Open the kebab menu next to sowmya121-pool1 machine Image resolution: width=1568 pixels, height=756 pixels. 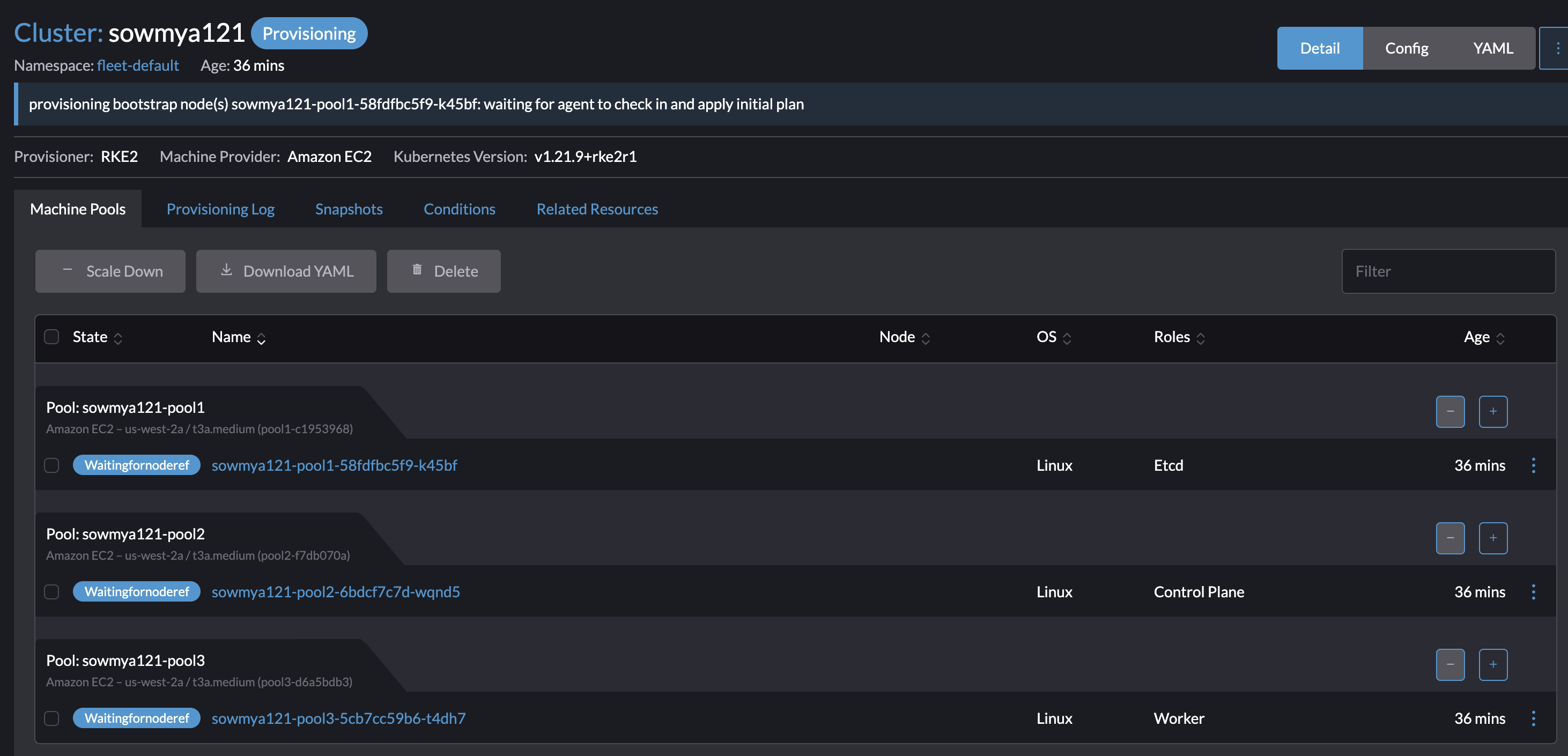(1535, 465)
